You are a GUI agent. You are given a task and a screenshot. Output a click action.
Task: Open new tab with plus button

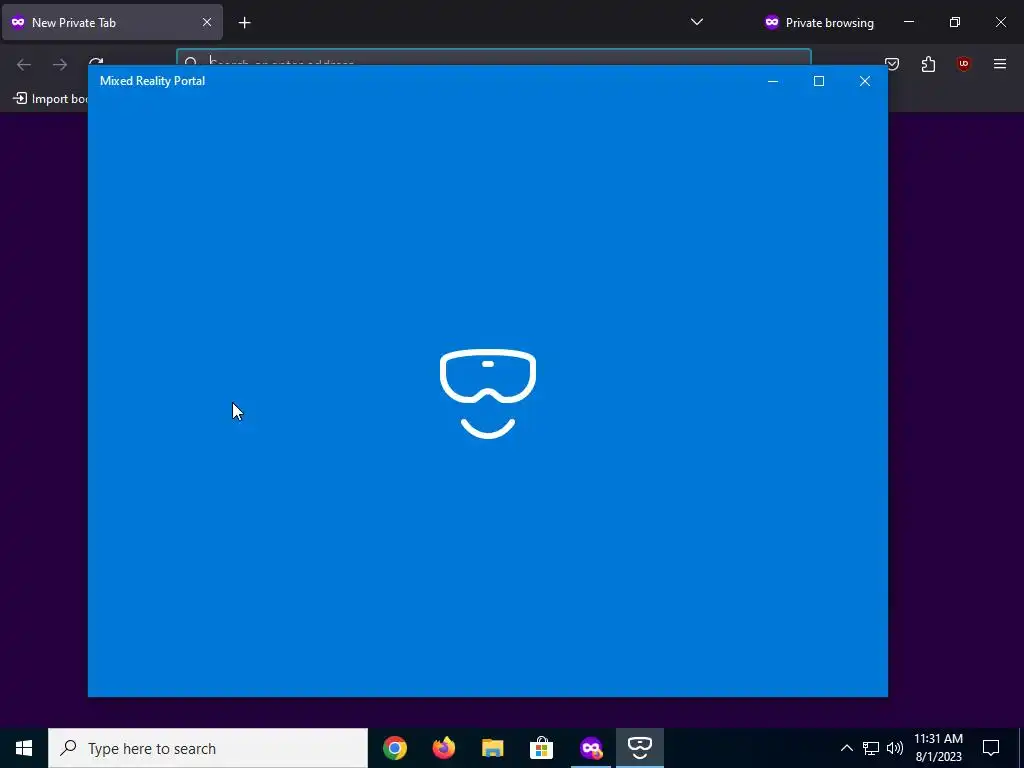point(244,23)
